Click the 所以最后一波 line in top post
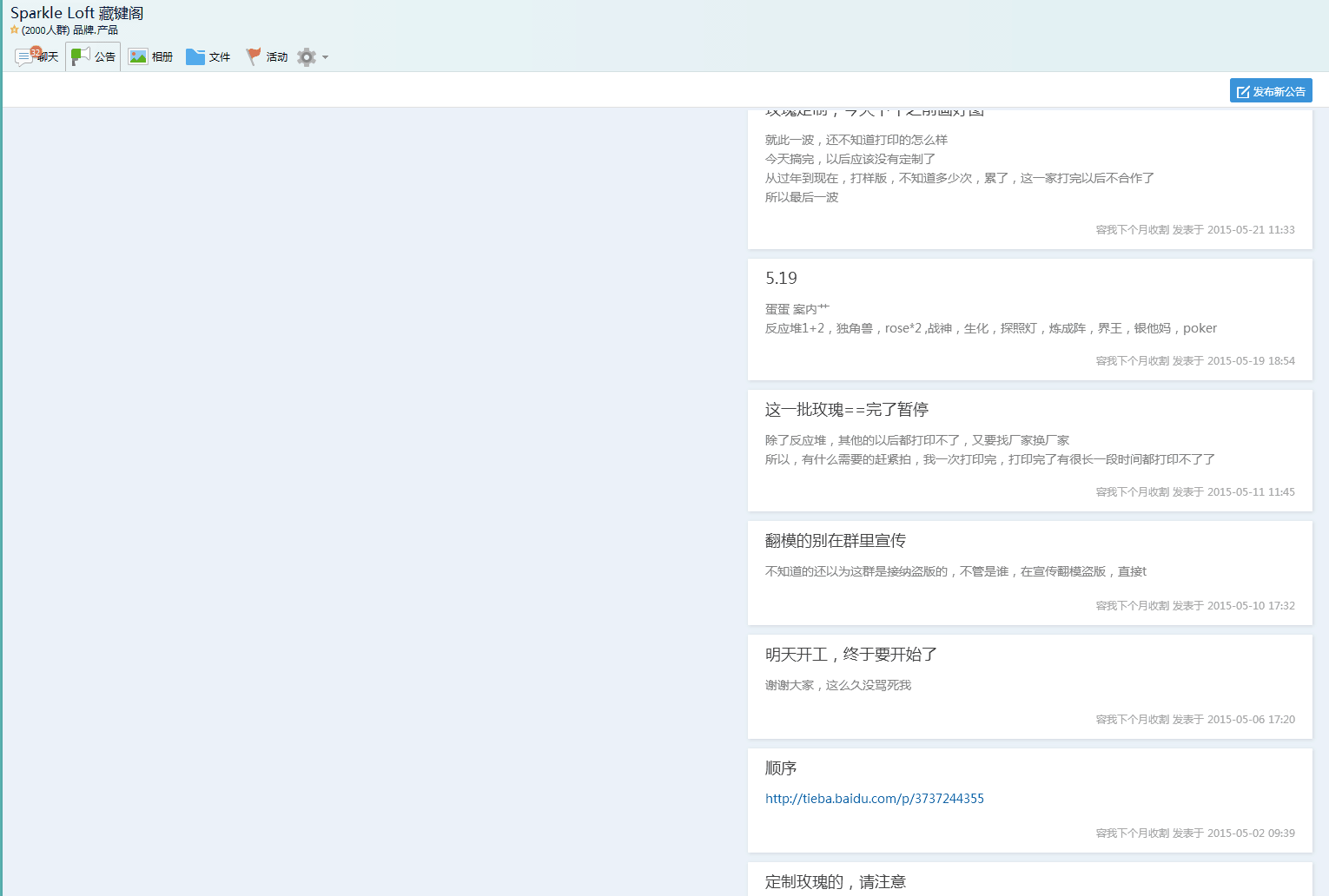 click(x=801, y=197)
